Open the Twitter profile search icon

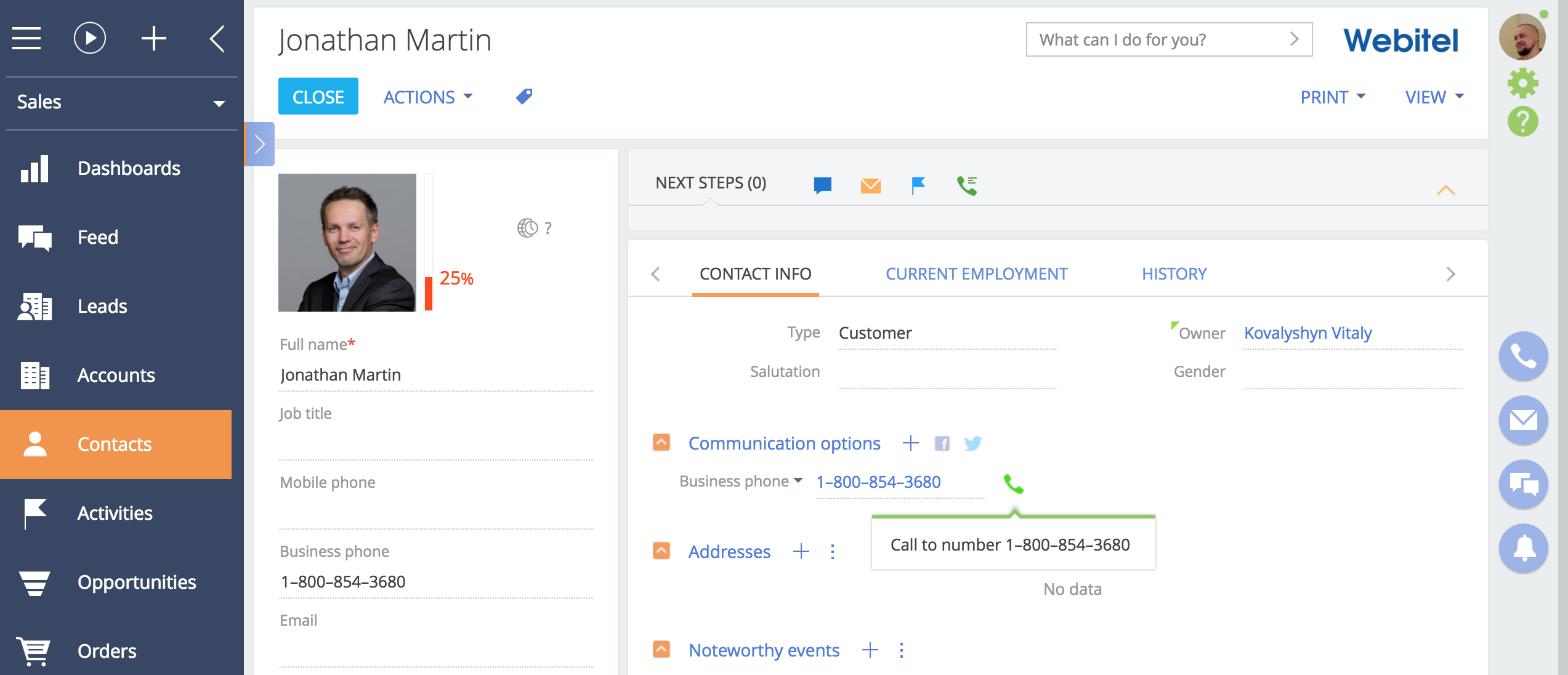pyautogui.click(x=973, y=443)
